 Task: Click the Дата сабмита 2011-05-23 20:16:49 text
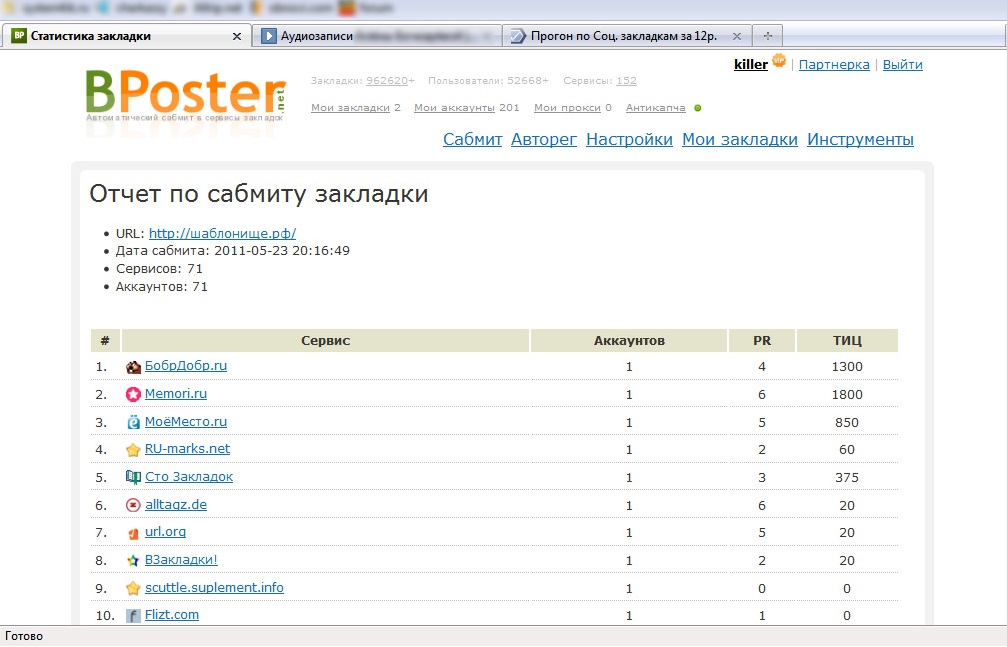(232, 251)
